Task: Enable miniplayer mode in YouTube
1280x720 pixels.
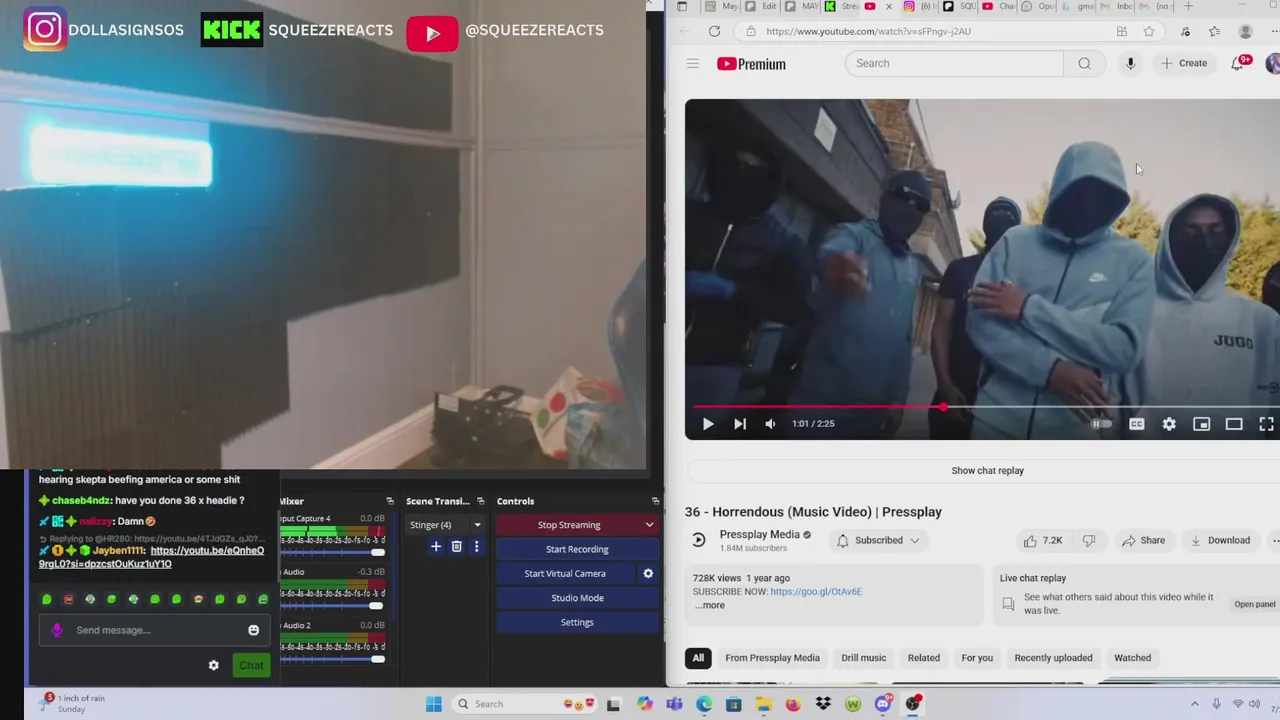Action: pos(1201,424)
